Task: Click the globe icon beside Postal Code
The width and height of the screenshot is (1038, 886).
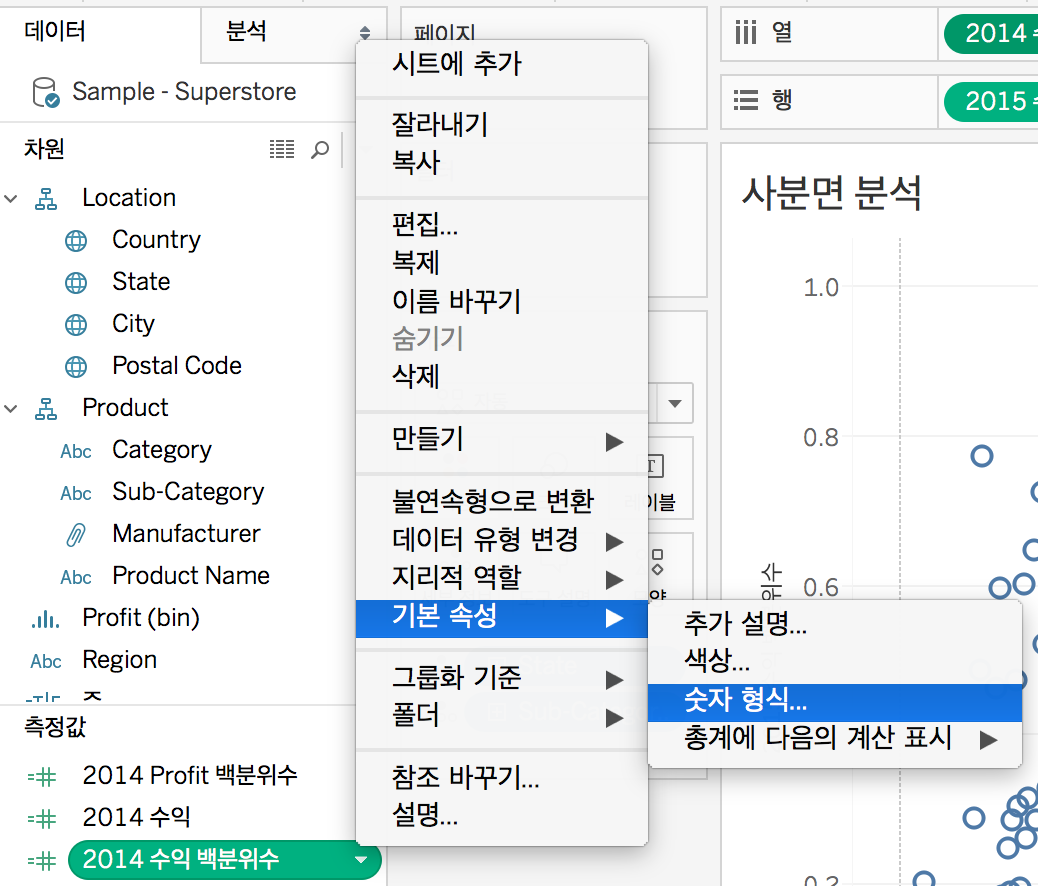Action: click(75, 366)
